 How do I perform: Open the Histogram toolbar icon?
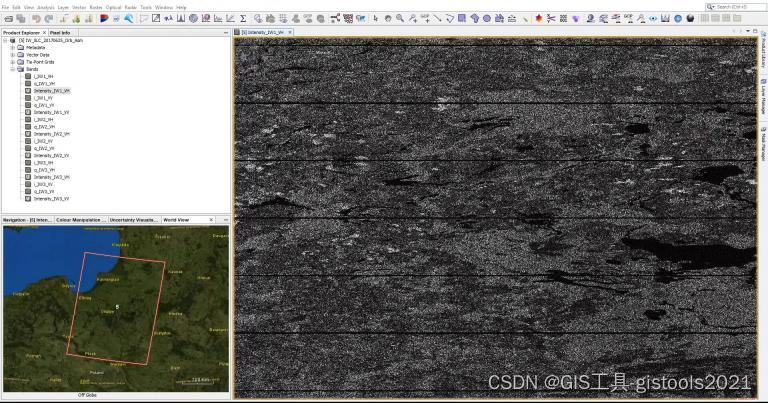(x=181, y=19)
